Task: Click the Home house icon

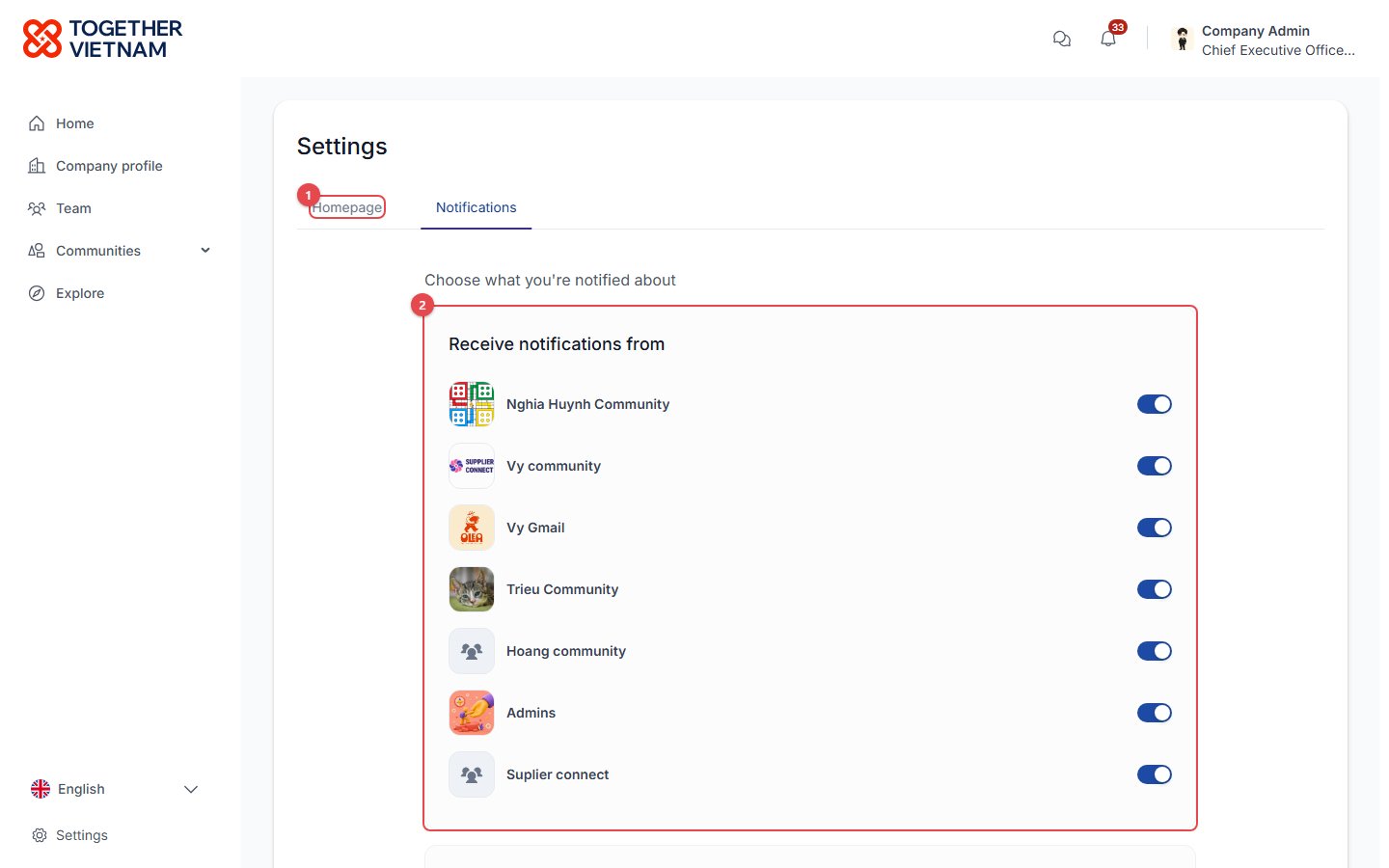Action: pyautogui.click(x=37, y=123)
